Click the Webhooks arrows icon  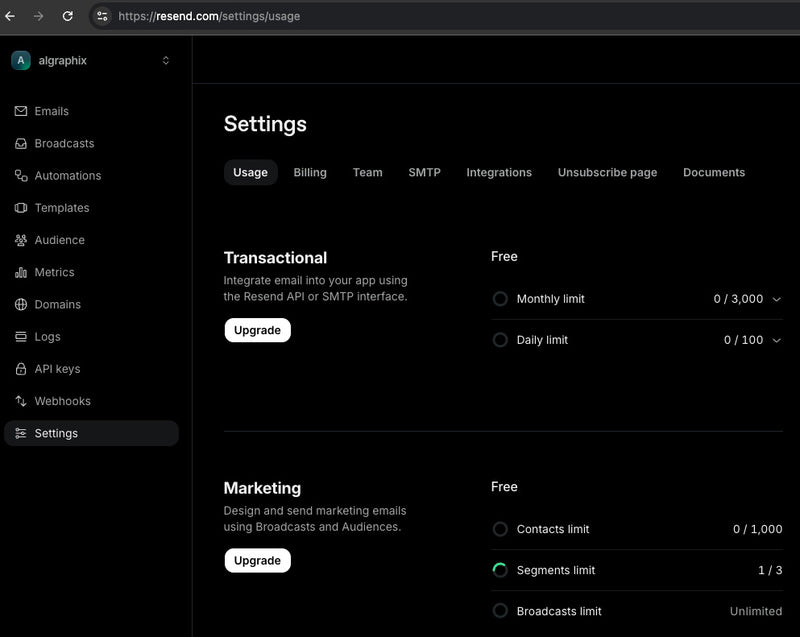tap(21, 401)
